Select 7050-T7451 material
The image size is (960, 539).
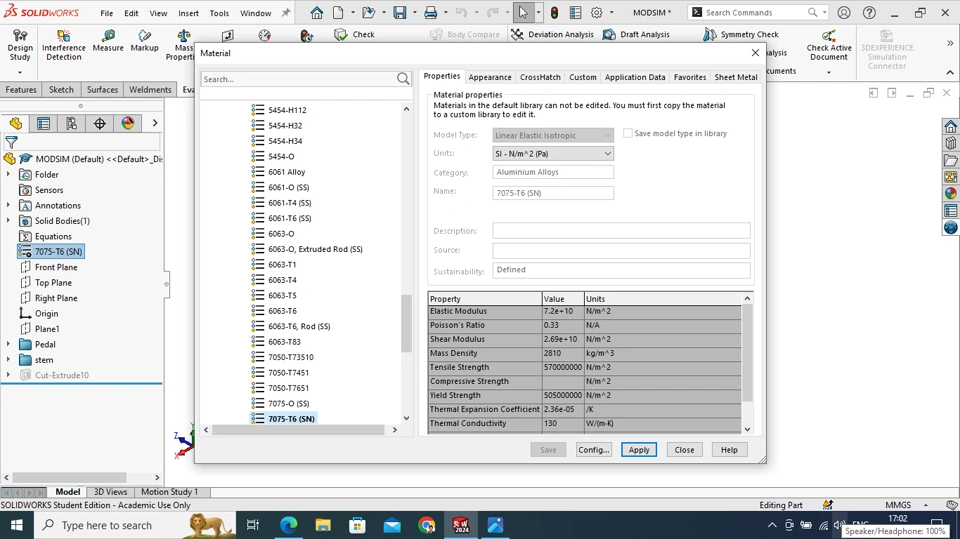(x=288, y=372)
